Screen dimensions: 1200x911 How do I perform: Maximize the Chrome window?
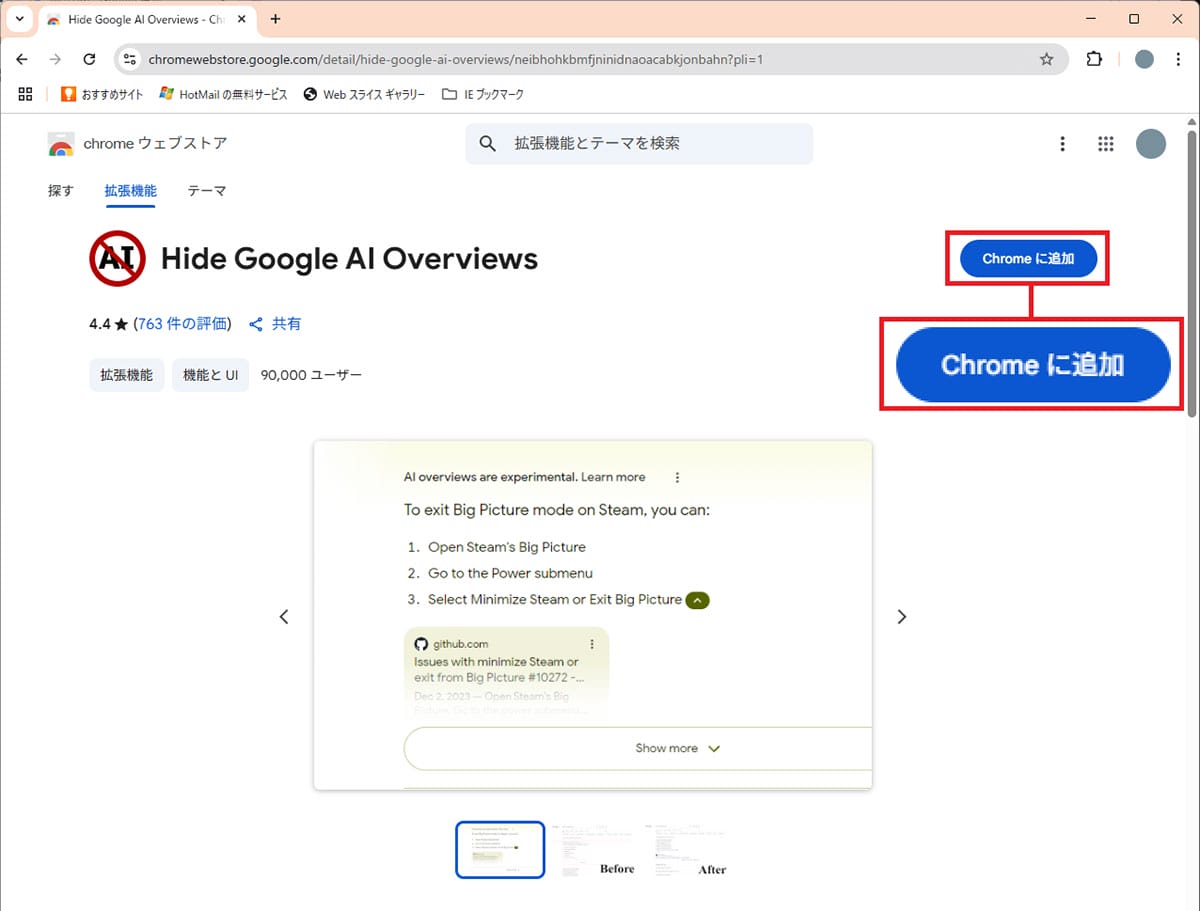point(1134,19)
